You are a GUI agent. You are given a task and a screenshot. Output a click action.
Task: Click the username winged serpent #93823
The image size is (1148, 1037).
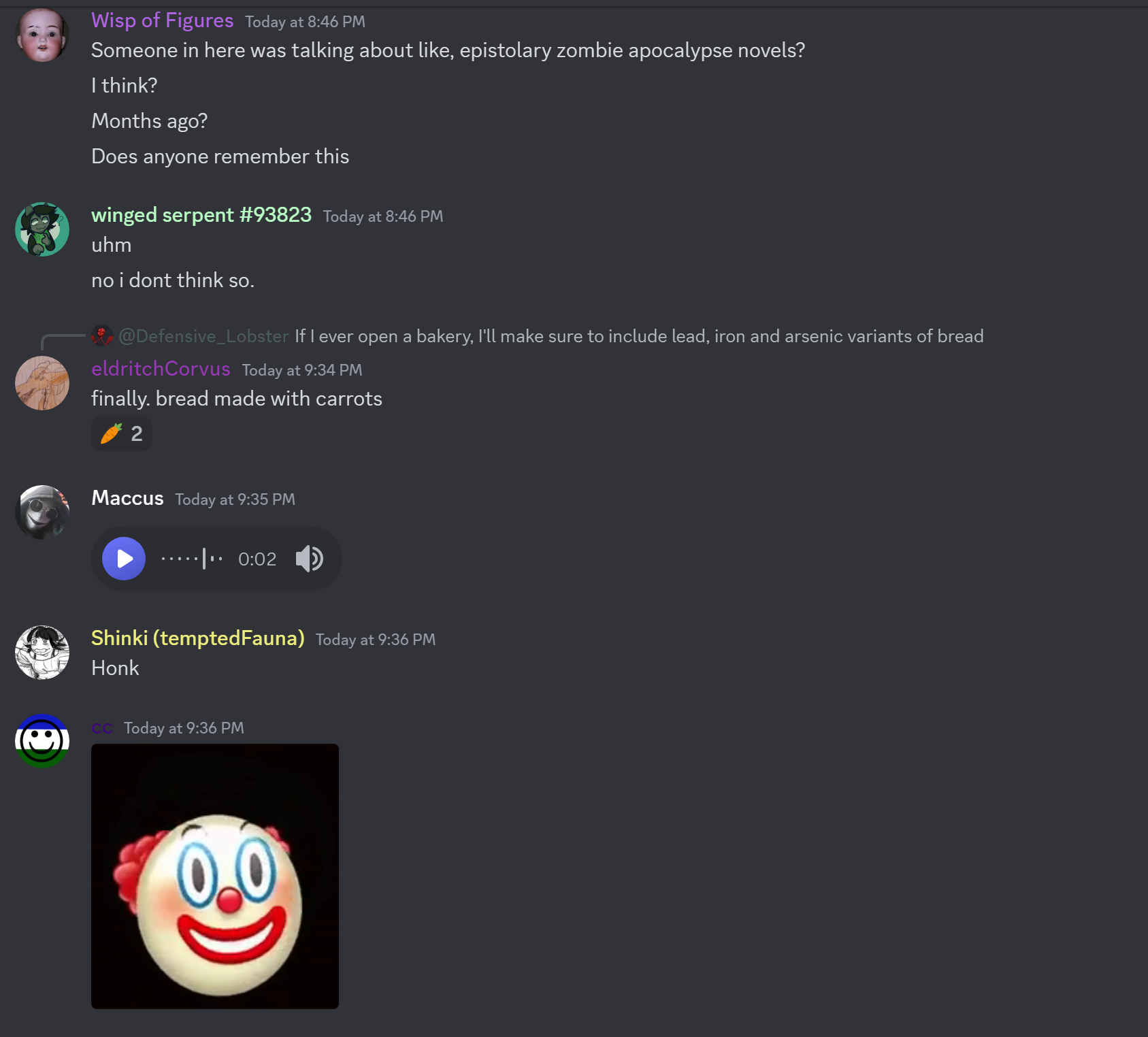pyautogui.click(x=201, y=215)
